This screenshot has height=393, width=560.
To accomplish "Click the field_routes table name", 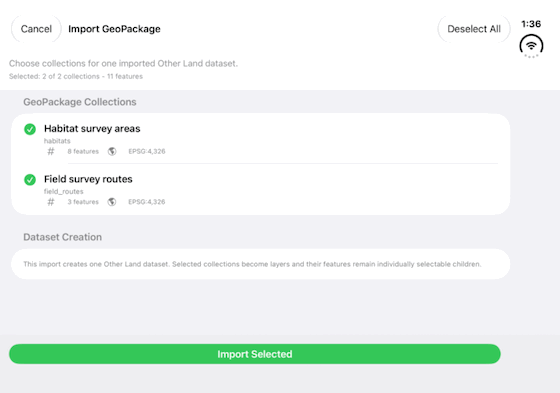I will coord(64,191).
